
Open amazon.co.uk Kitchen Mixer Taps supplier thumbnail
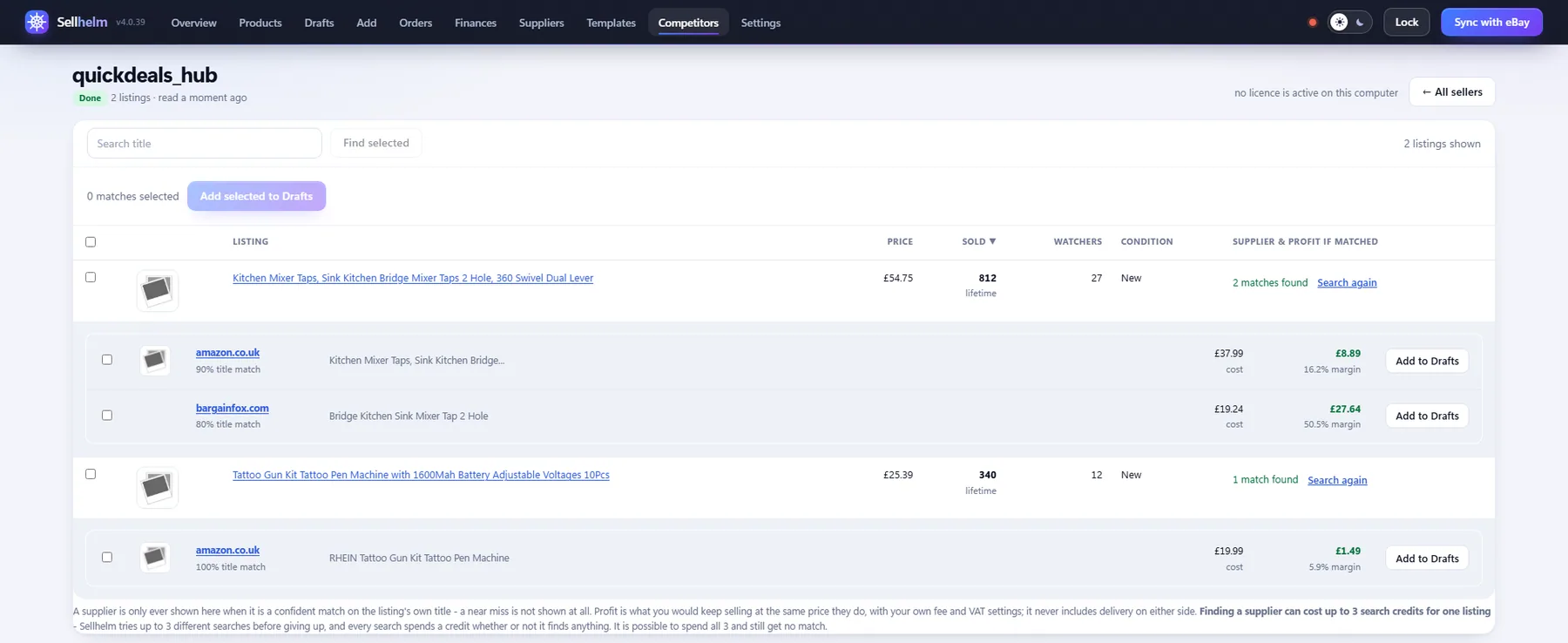tap(155, 360)
